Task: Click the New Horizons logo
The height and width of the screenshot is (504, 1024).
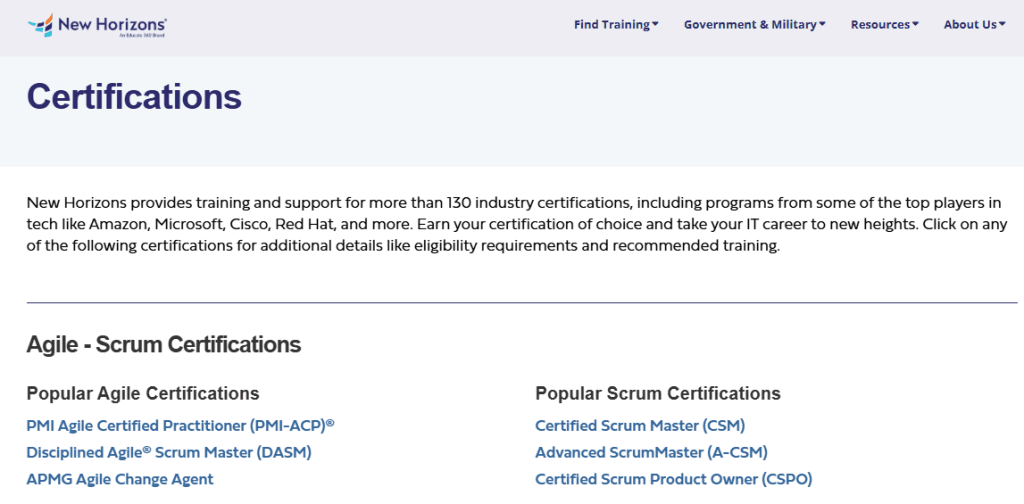Action: coord(97,25)
